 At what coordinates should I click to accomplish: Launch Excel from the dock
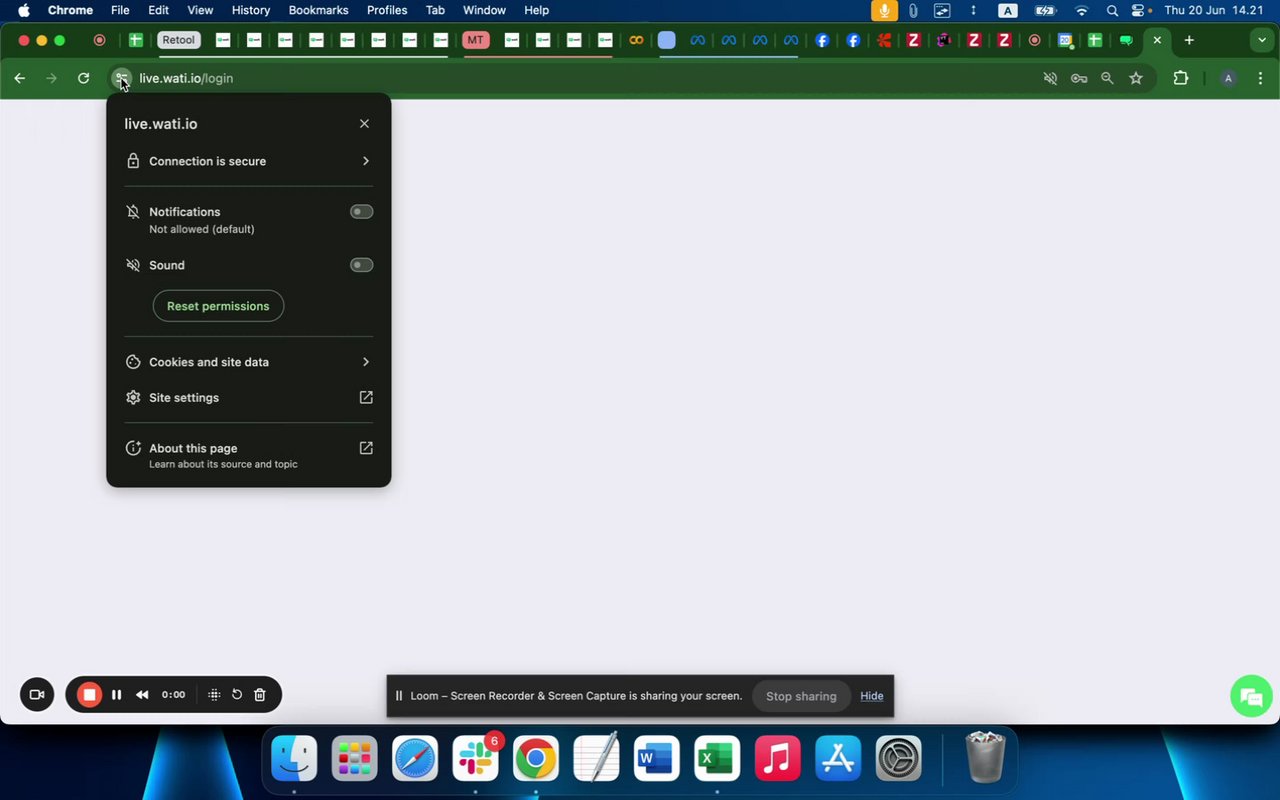[x=716, y=759]
